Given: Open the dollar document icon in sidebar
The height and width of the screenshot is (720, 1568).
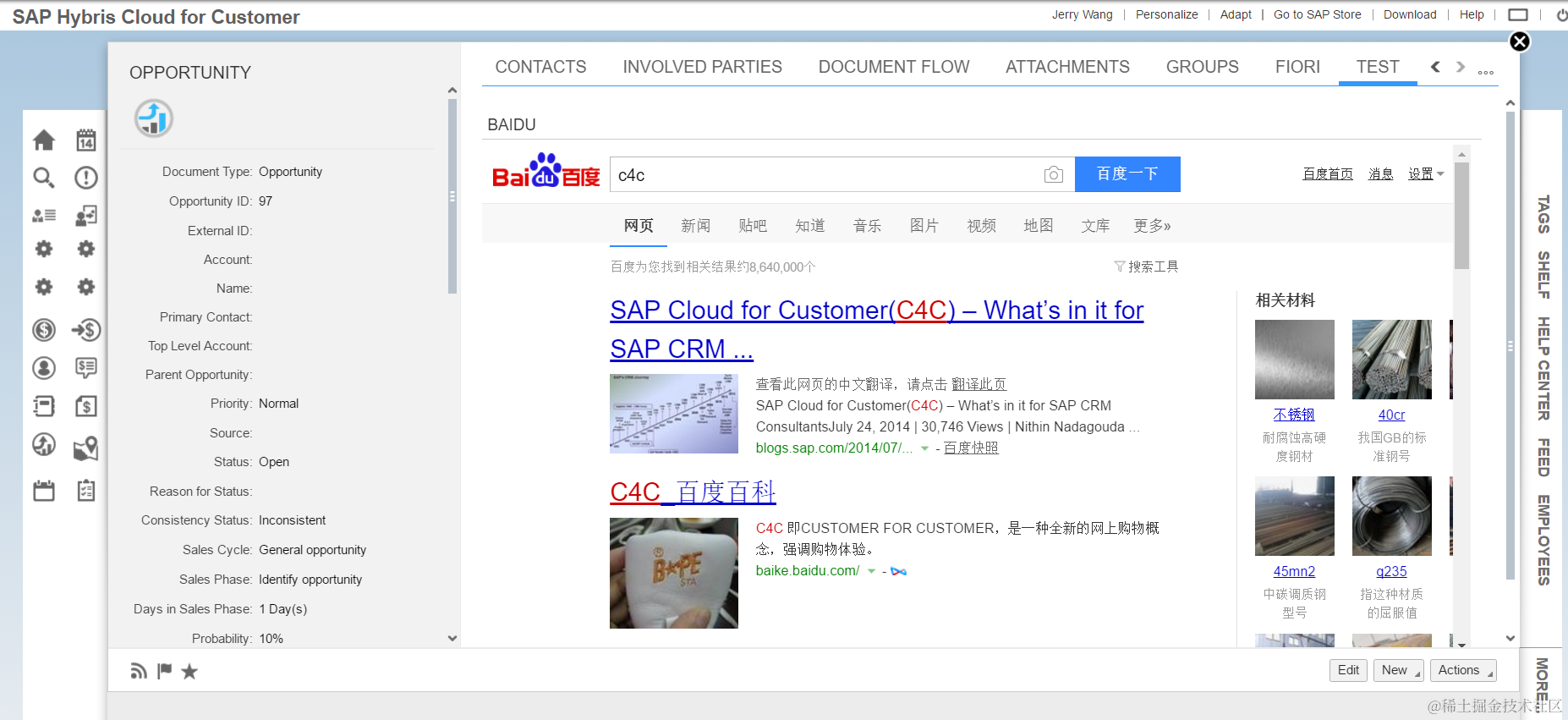Looking at the screenshot, I should point(86,406).
